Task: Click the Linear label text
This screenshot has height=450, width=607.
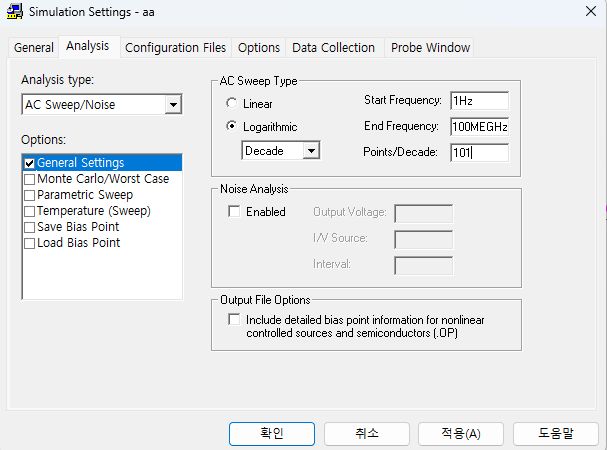Action: click(257, 104)
